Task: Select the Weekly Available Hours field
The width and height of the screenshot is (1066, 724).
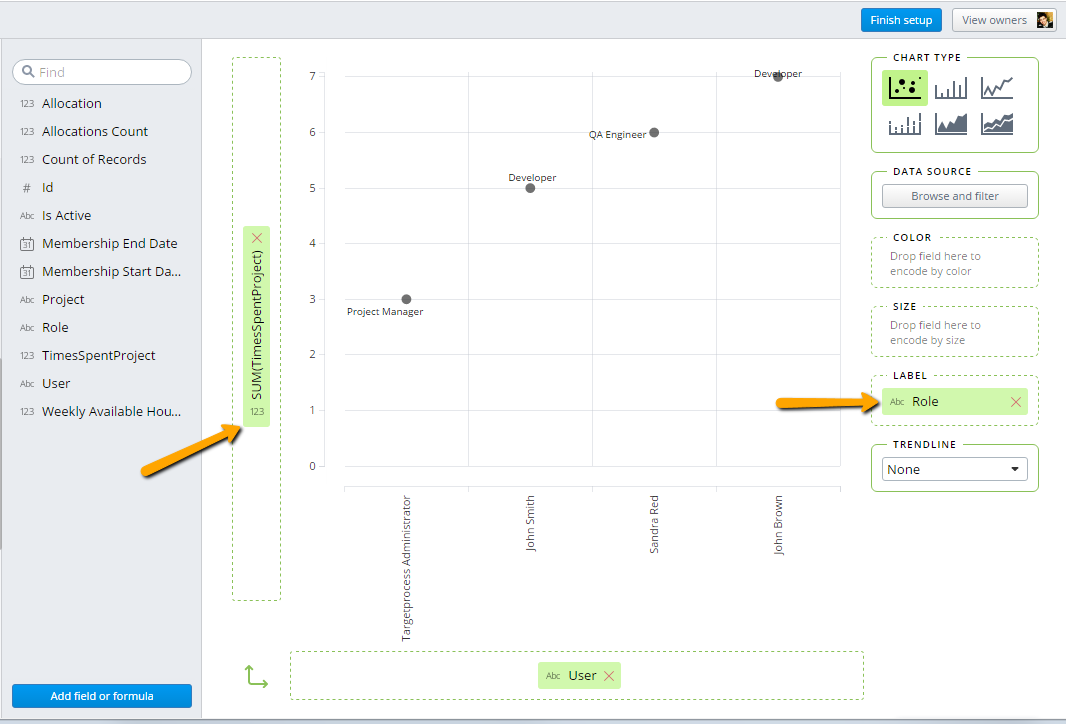Action: [x=111, y=411]
